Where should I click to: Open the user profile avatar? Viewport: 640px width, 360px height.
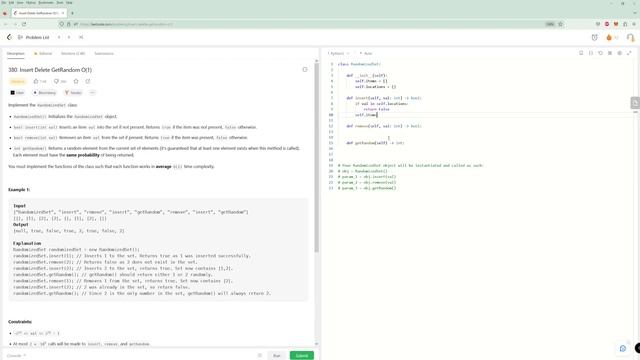pyautogui.click(x=631, y=38)
